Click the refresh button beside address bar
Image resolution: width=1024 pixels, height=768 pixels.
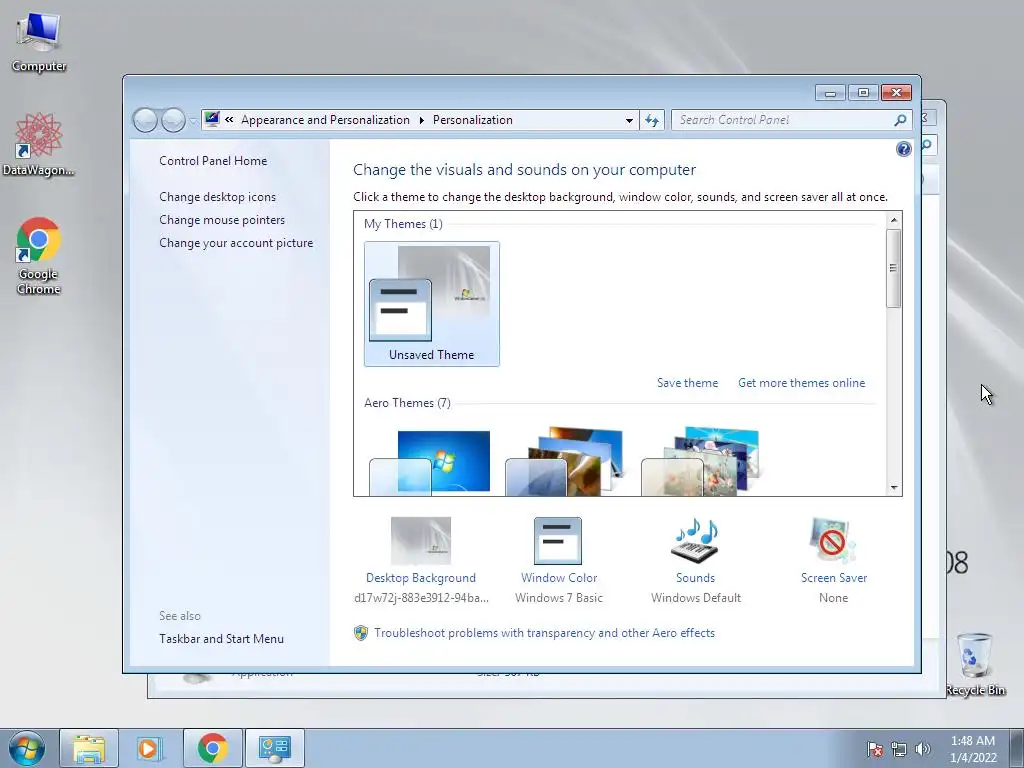tap(652, 120)
